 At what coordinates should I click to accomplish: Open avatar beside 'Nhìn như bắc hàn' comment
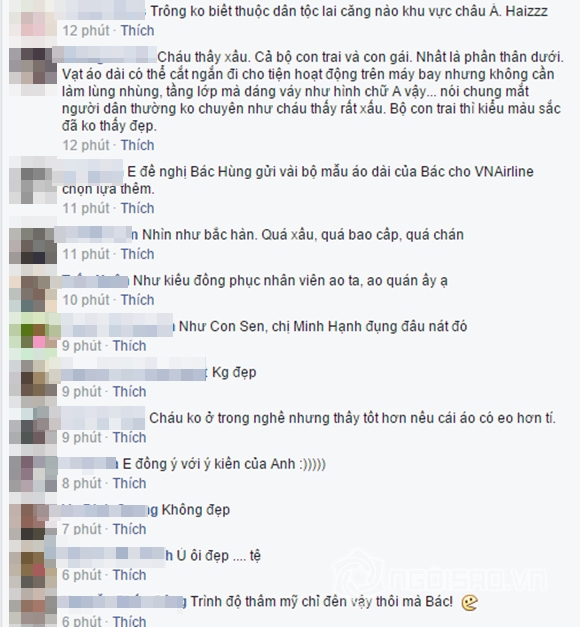click(33, 245)
